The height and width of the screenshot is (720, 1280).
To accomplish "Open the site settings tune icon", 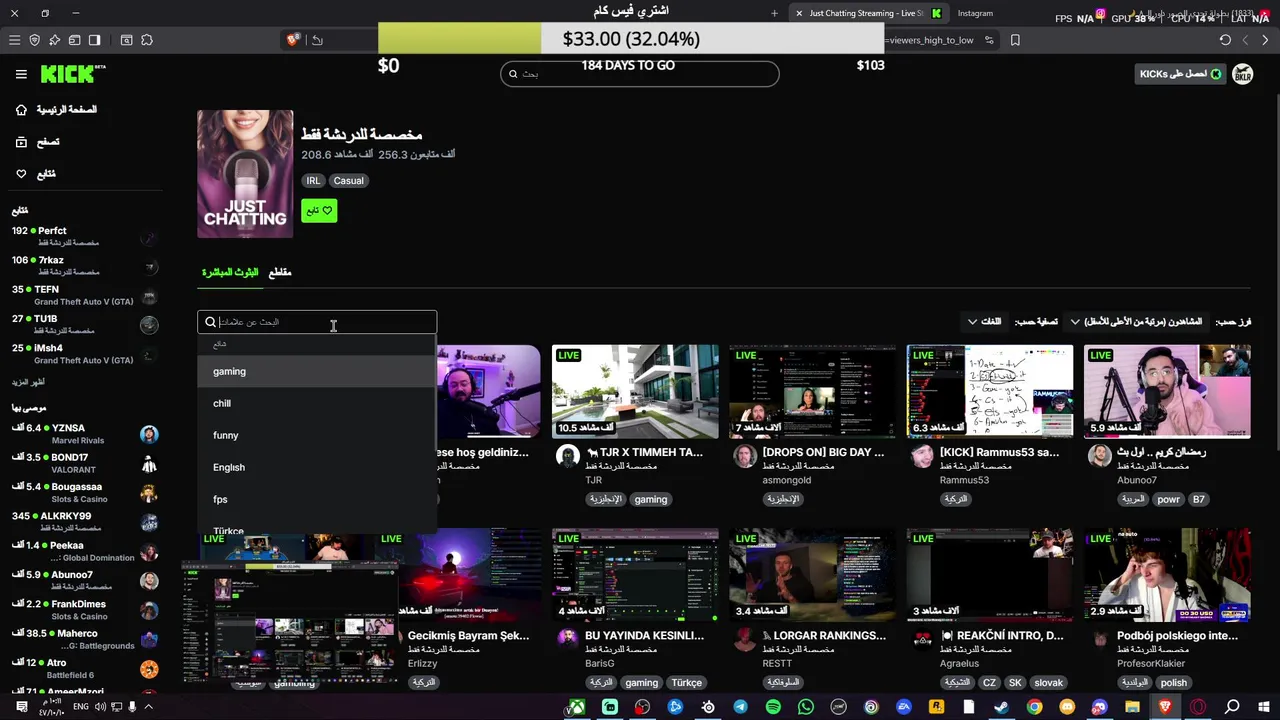I will click(989, 40).
